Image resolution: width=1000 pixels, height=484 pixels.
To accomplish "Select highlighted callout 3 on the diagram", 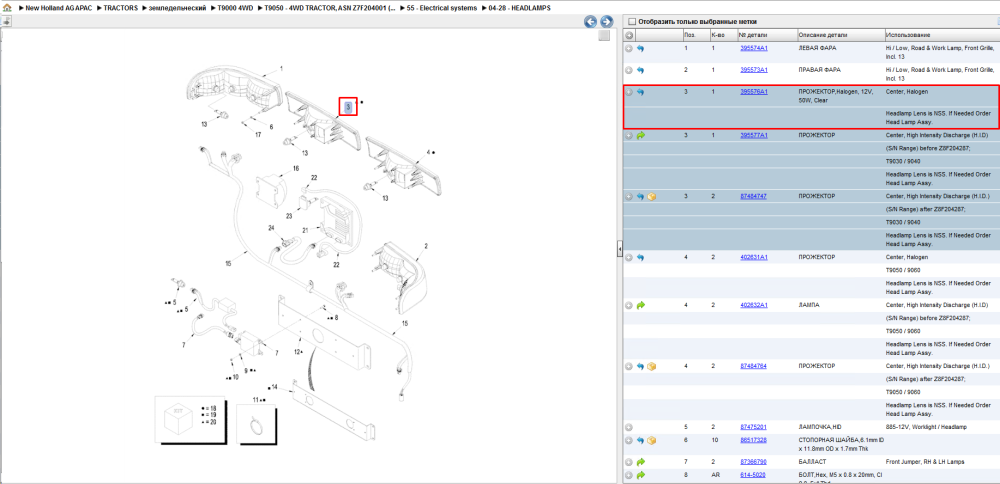I will coord(348,107).
